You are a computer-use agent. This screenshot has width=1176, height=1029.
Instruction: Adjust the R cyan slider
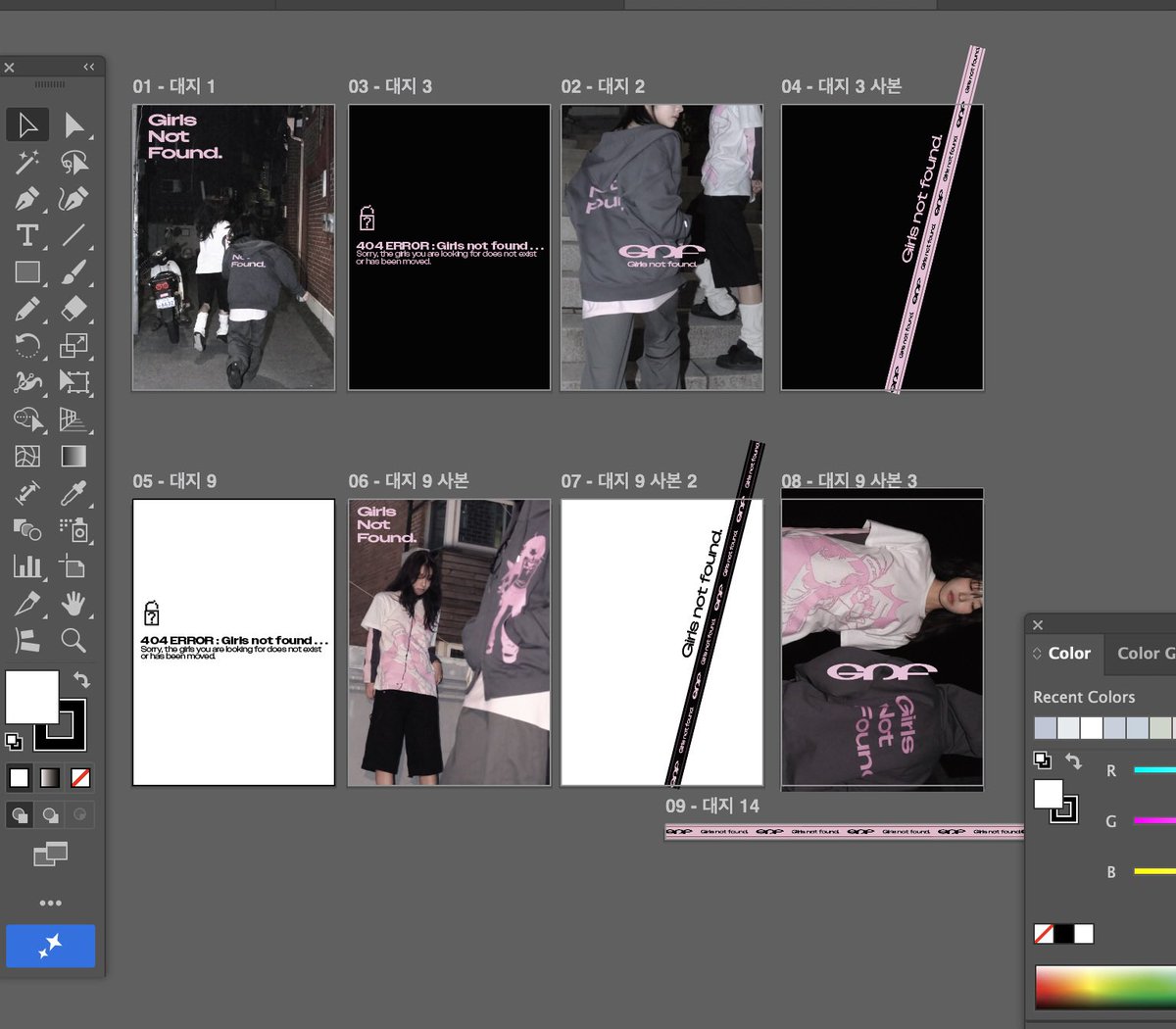[1154, 770]
